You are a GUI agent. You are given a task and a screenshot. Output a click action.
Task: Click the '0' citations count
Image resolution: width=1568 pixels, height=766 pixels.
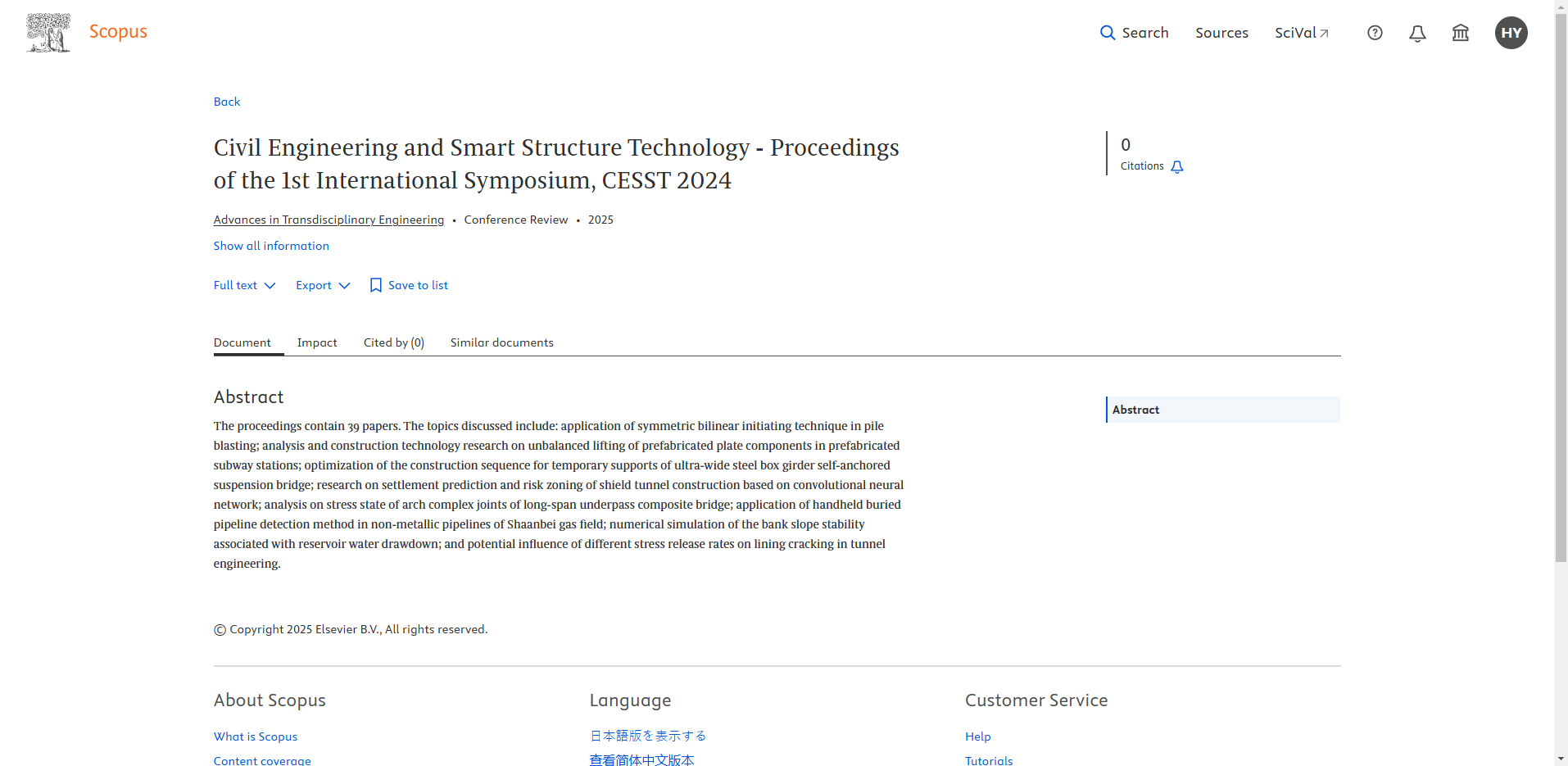[1126, 145]
